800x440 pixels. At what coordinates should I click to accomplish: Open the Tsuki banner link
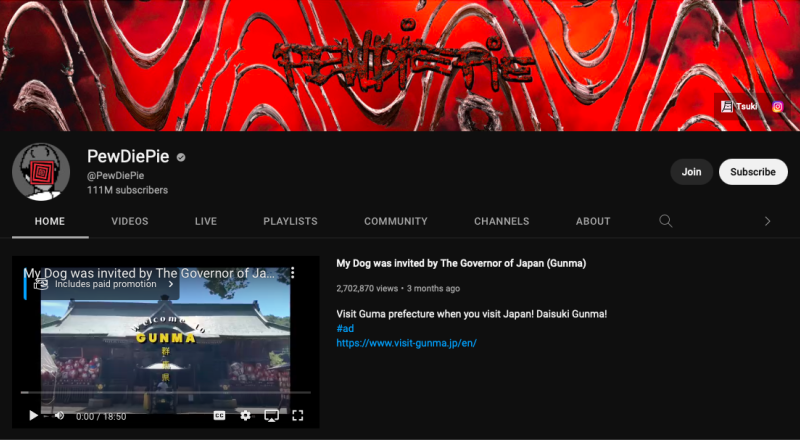click(x=739, y=106)
